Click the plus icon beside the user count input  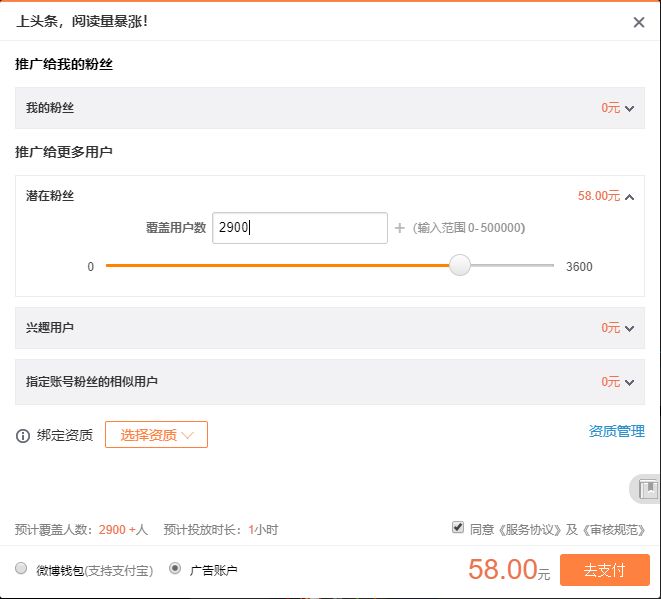tap(399, 228)
